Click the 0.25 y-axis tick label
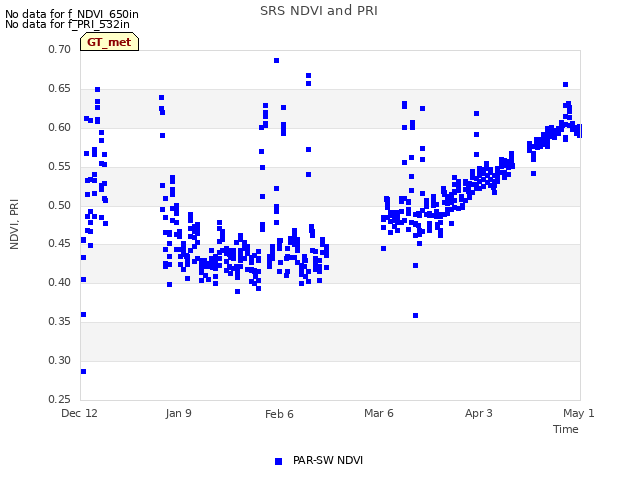This screenshot has width=640, height=480. [60, 399]
